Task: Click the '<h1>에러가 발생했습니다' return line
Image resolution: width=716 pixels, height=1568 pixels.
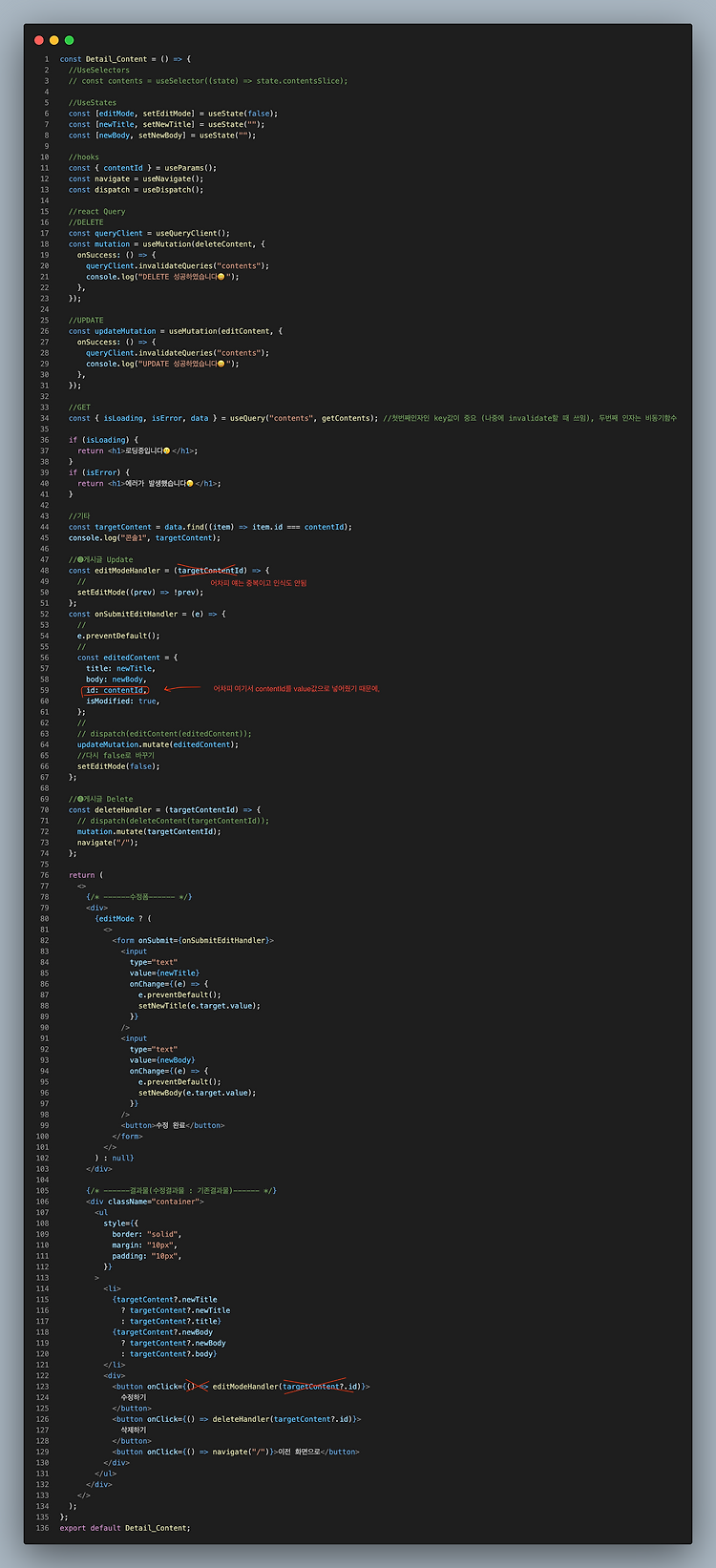Action: (149, 484)
